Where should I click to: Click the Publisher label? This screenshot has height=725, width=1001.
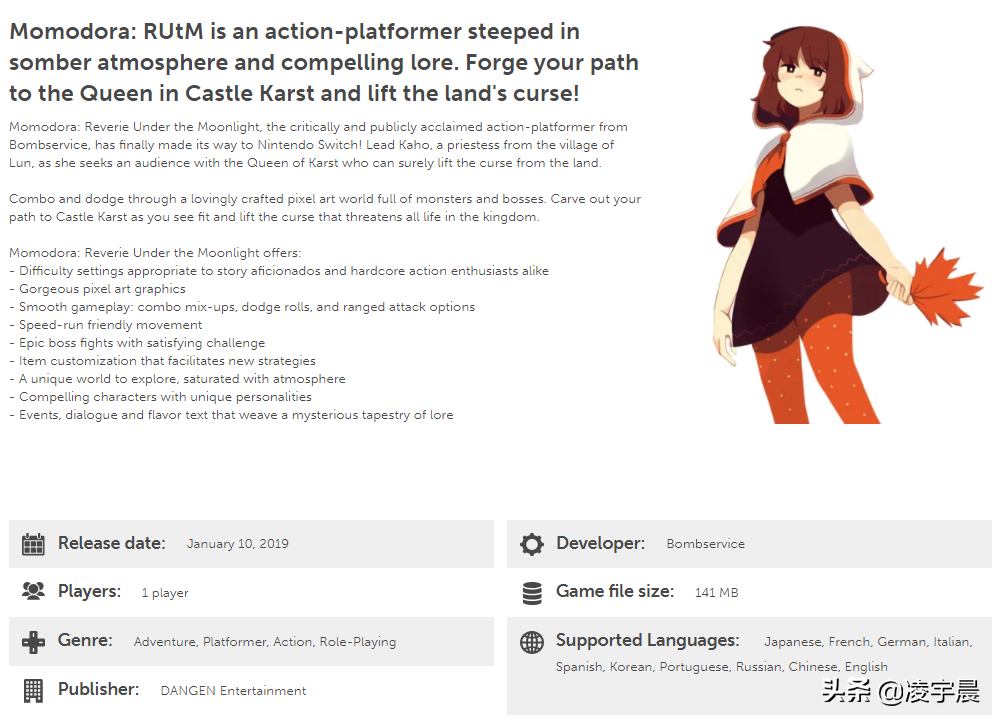pyautogui.click(x=98, y=689)
